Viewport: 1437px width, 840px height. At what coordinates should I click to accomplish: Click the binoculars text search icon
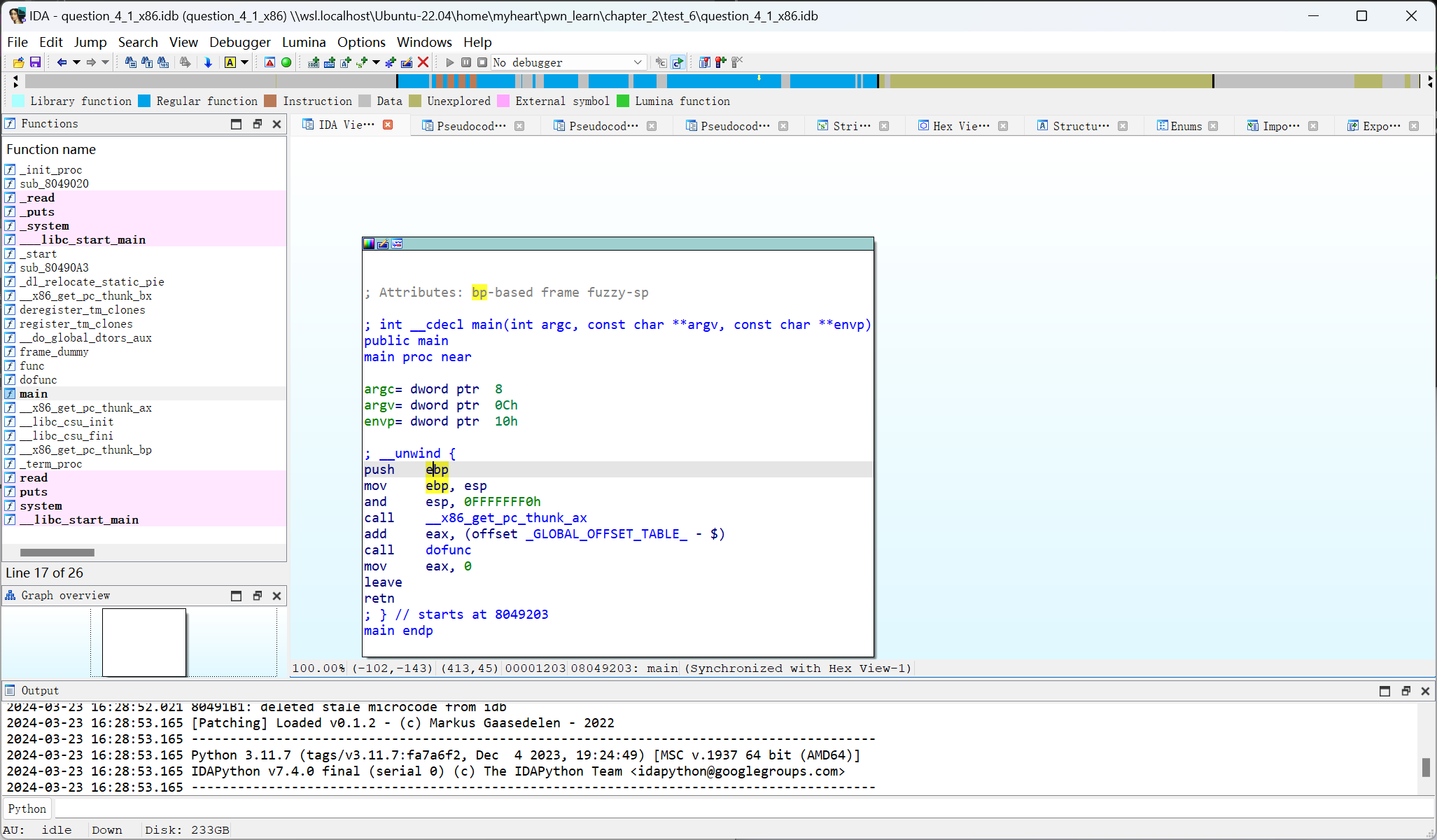point(147,62)
